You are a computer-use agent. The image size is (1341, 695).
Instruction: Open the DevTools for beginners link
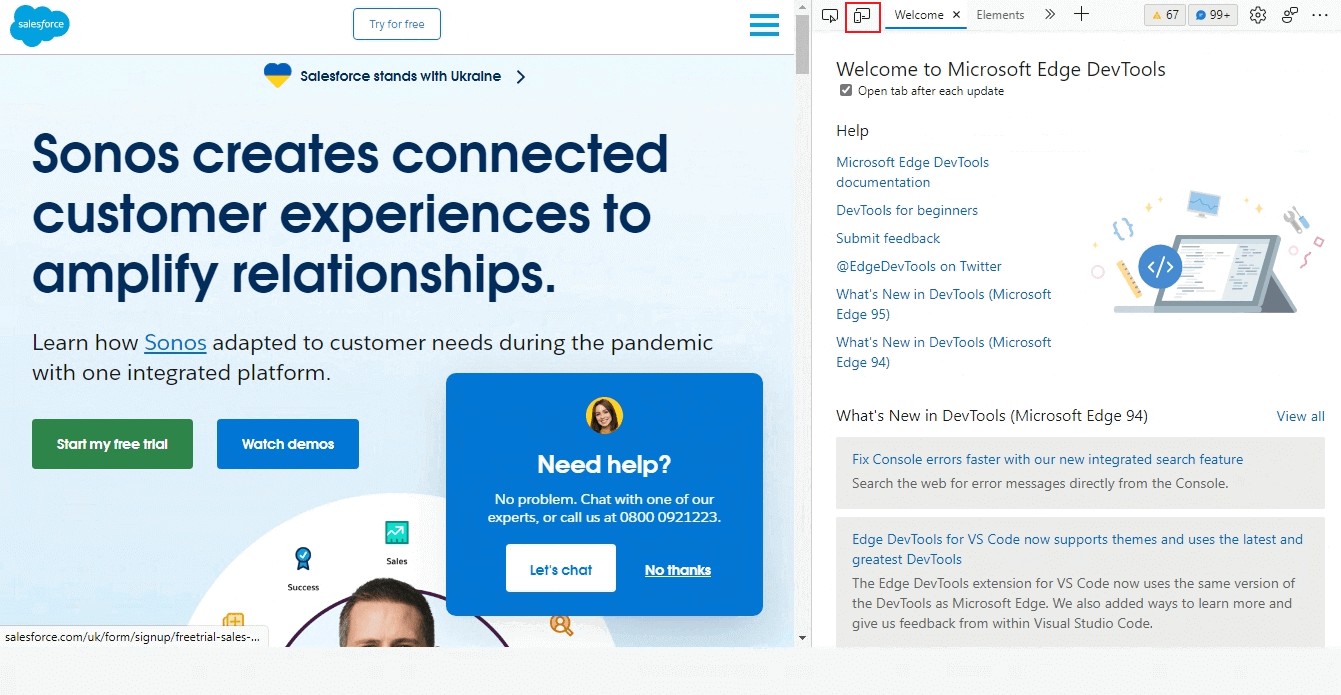click(906, 210)
